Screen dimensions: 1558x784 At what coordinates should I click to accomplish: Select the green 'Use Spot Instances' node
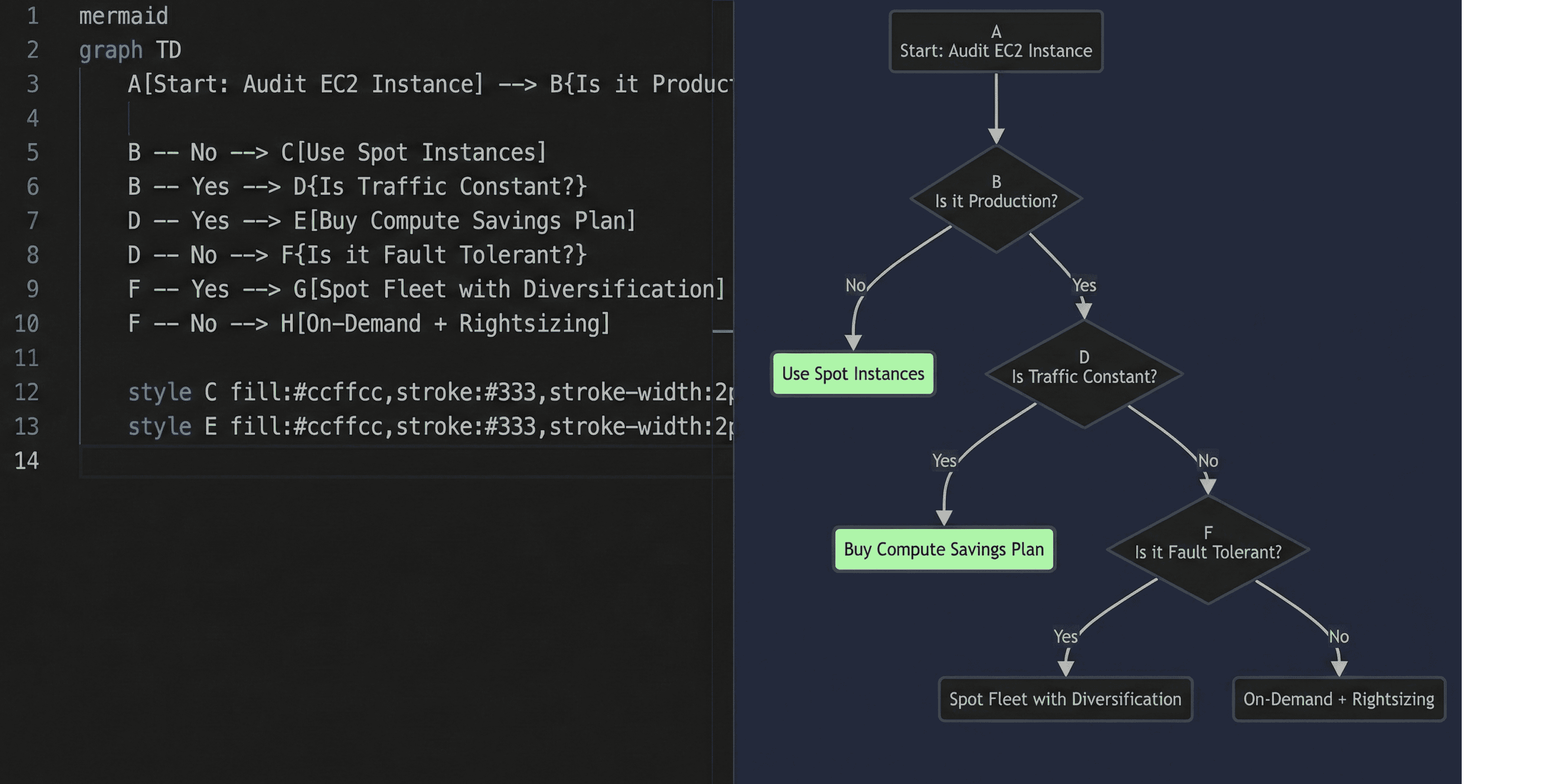tap(853, 374)
